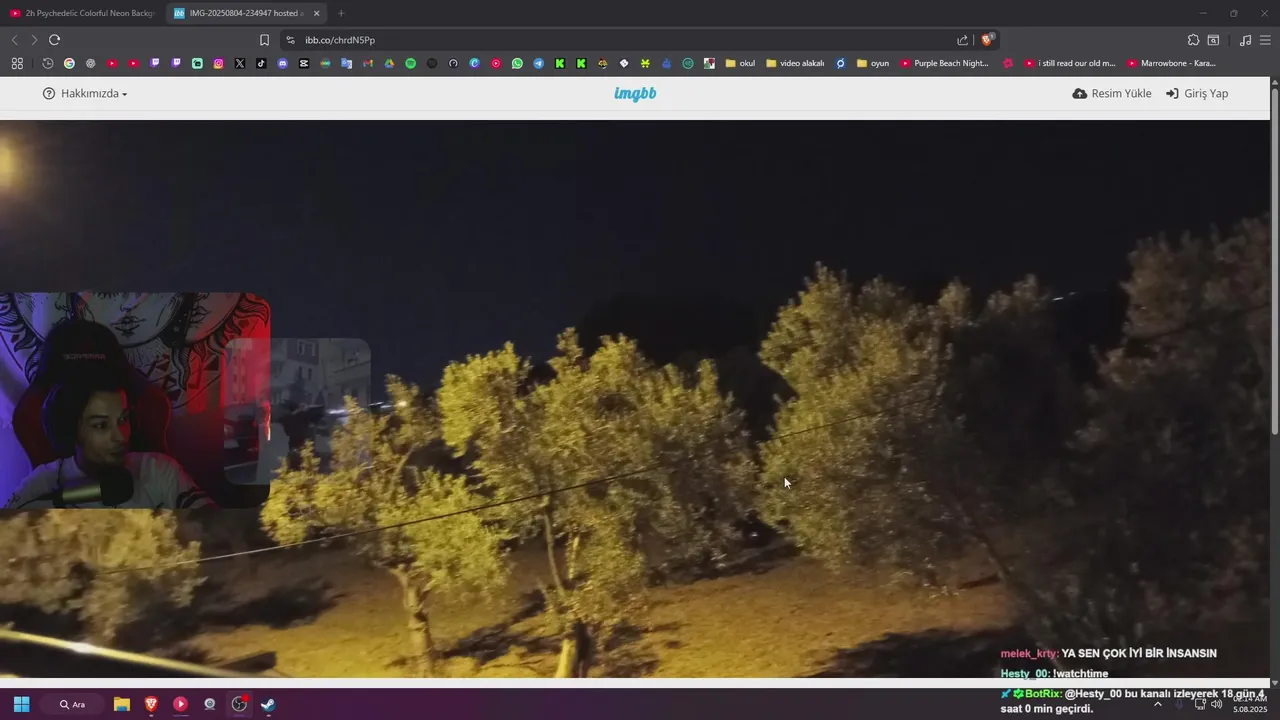1280x720 pixels.
Task: Reload the page with refresh icon
Action: (54, 40)
